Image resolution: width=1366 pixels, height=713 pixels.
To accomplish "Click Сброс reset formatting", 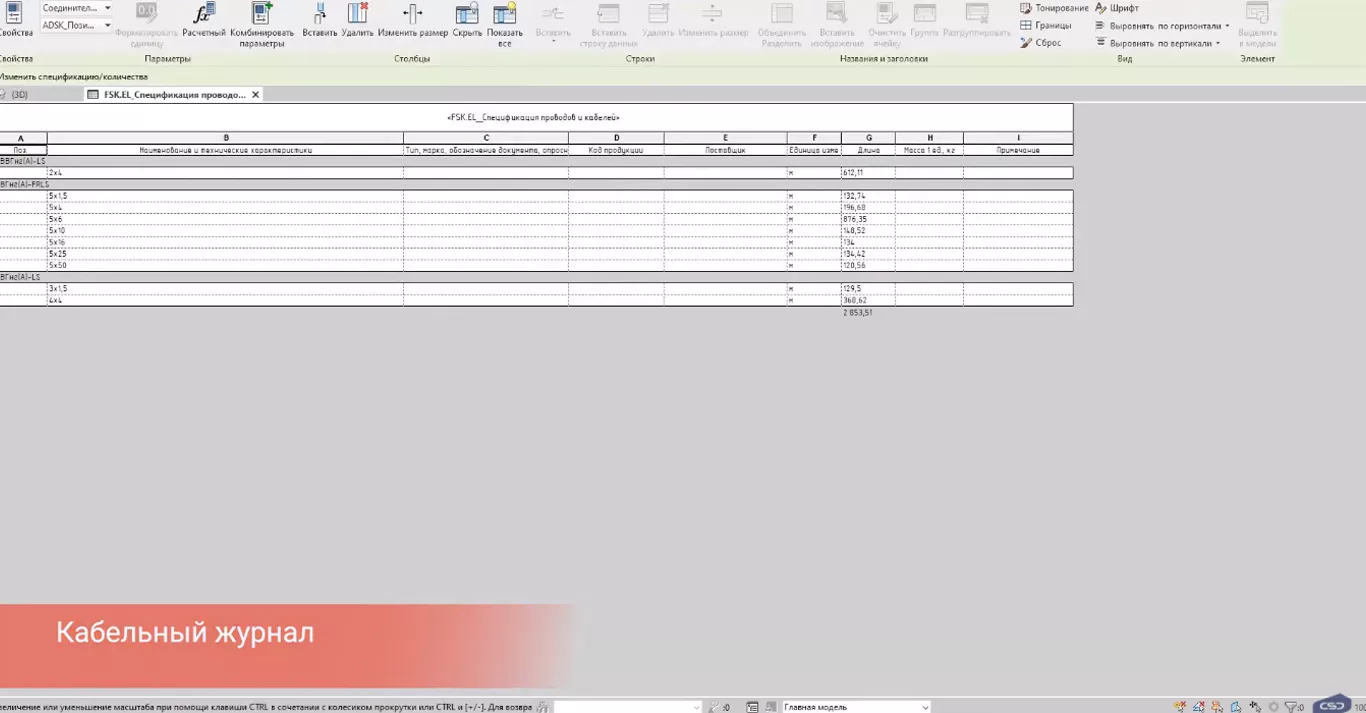I will tap(1041, 43).
